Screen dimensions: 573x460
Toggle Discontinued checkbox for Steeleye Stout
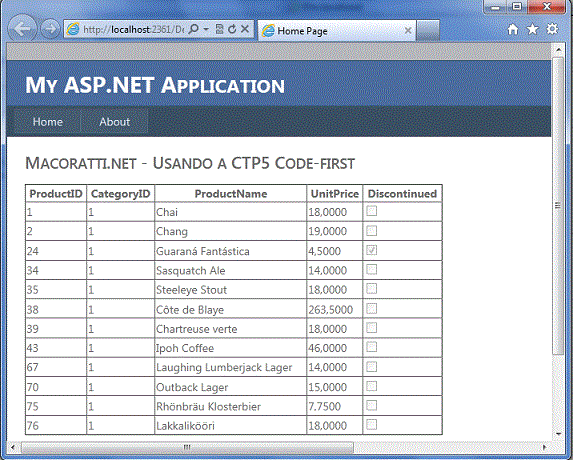click(x=372, y=289)
